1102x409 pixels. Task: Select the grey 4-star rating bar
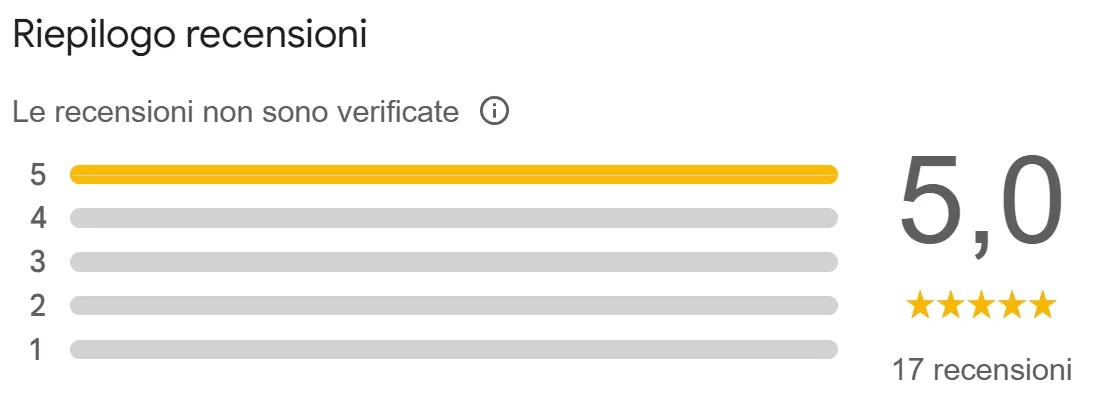coord(454,218)
